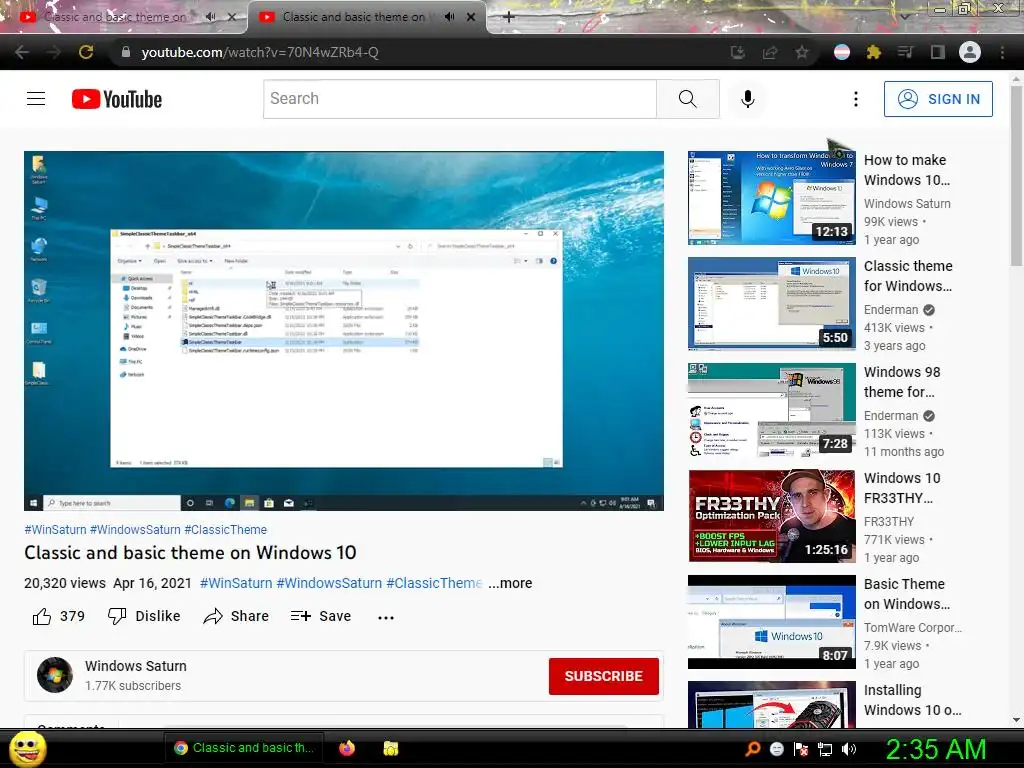
Task: Click the install app icon in address bar
Action: (738, 52)
